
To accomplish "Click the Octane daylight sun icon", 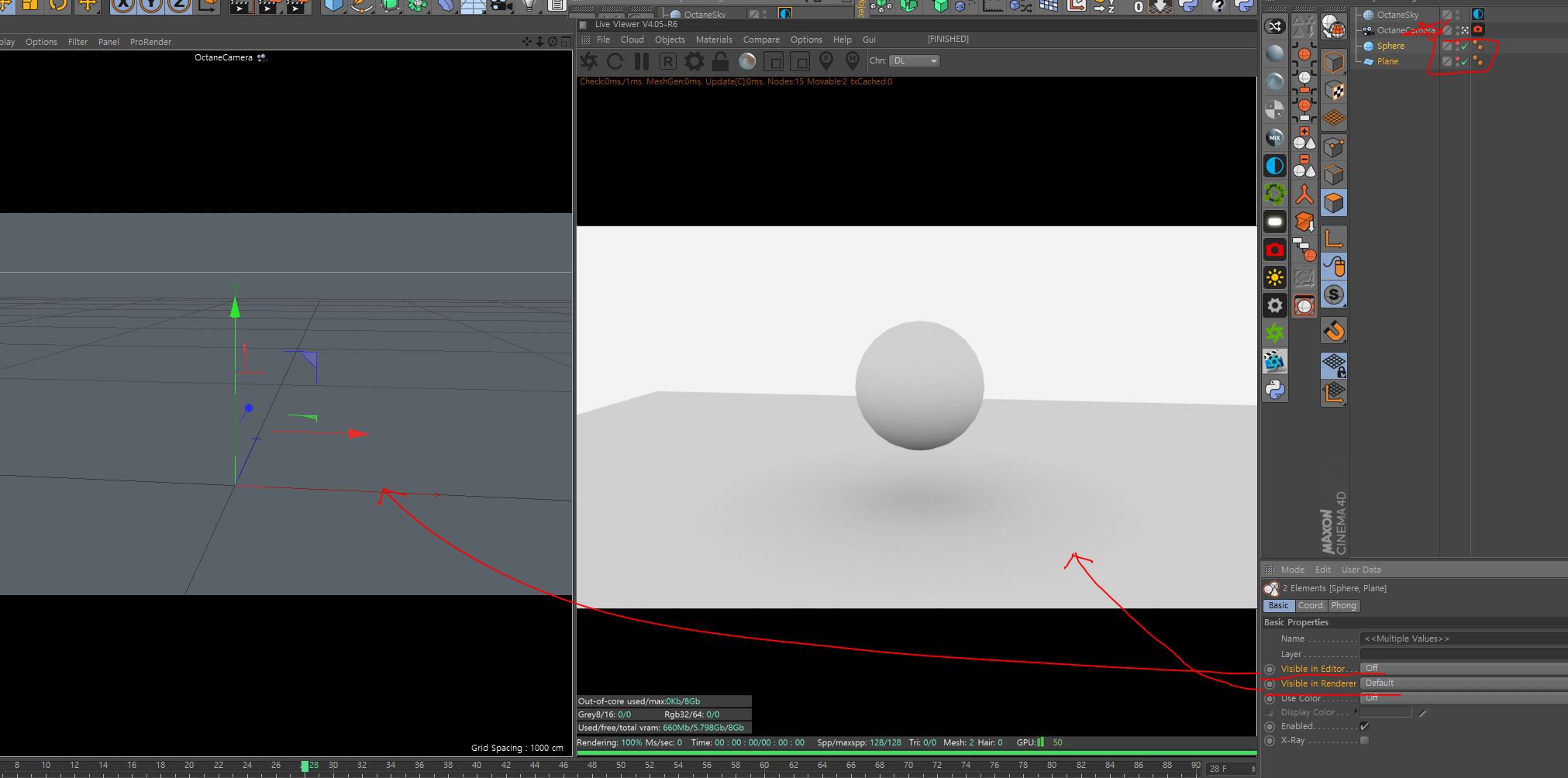I will click(x=1275, y=277).
